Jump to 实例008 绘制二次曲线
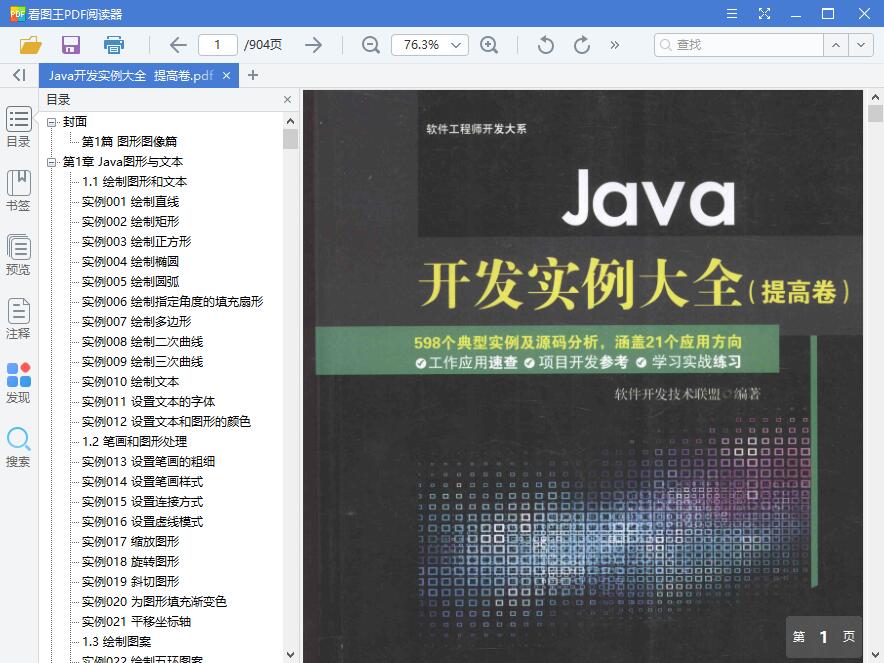 click(143, 342)
